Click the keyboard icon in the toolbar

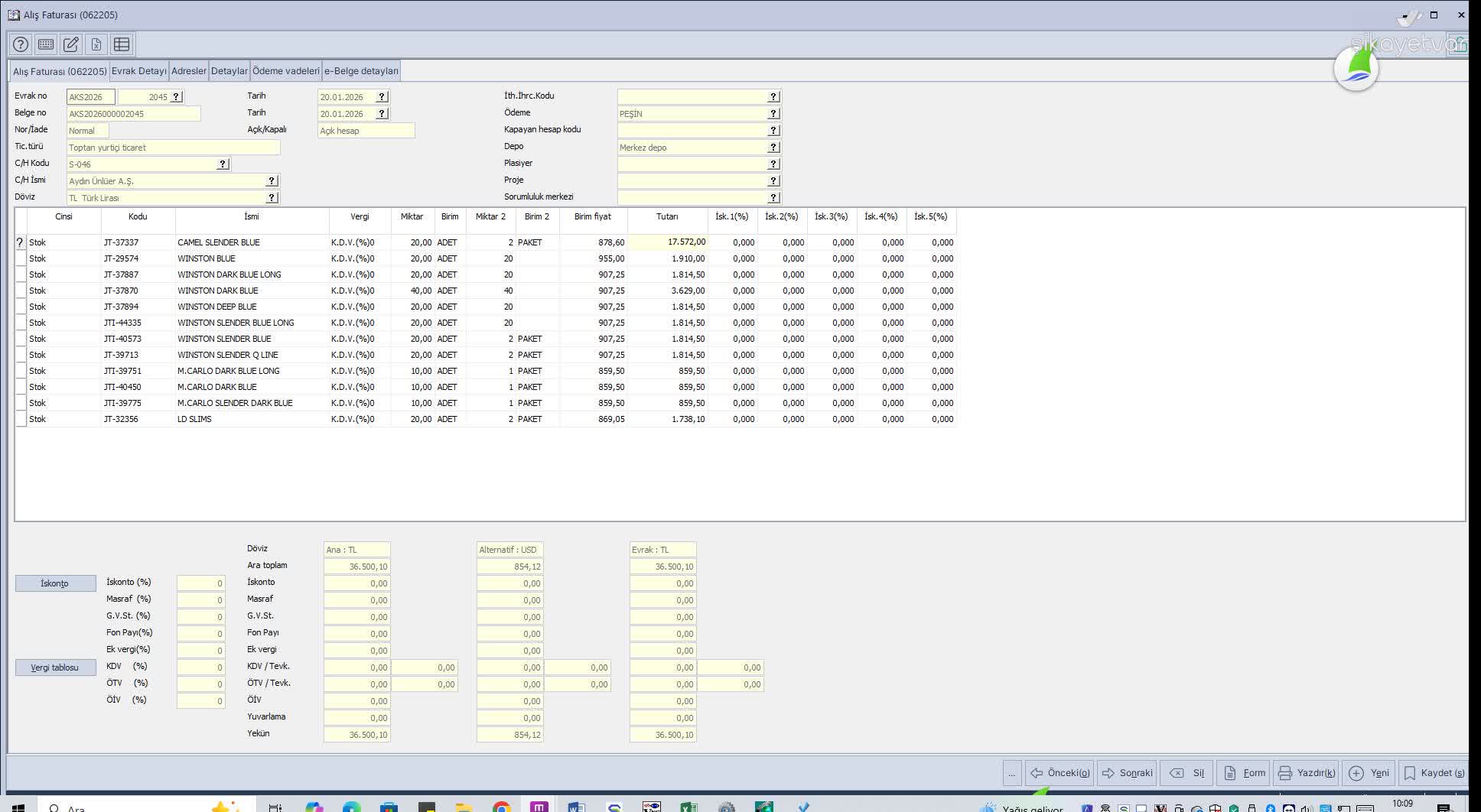[x=46, y=44]
